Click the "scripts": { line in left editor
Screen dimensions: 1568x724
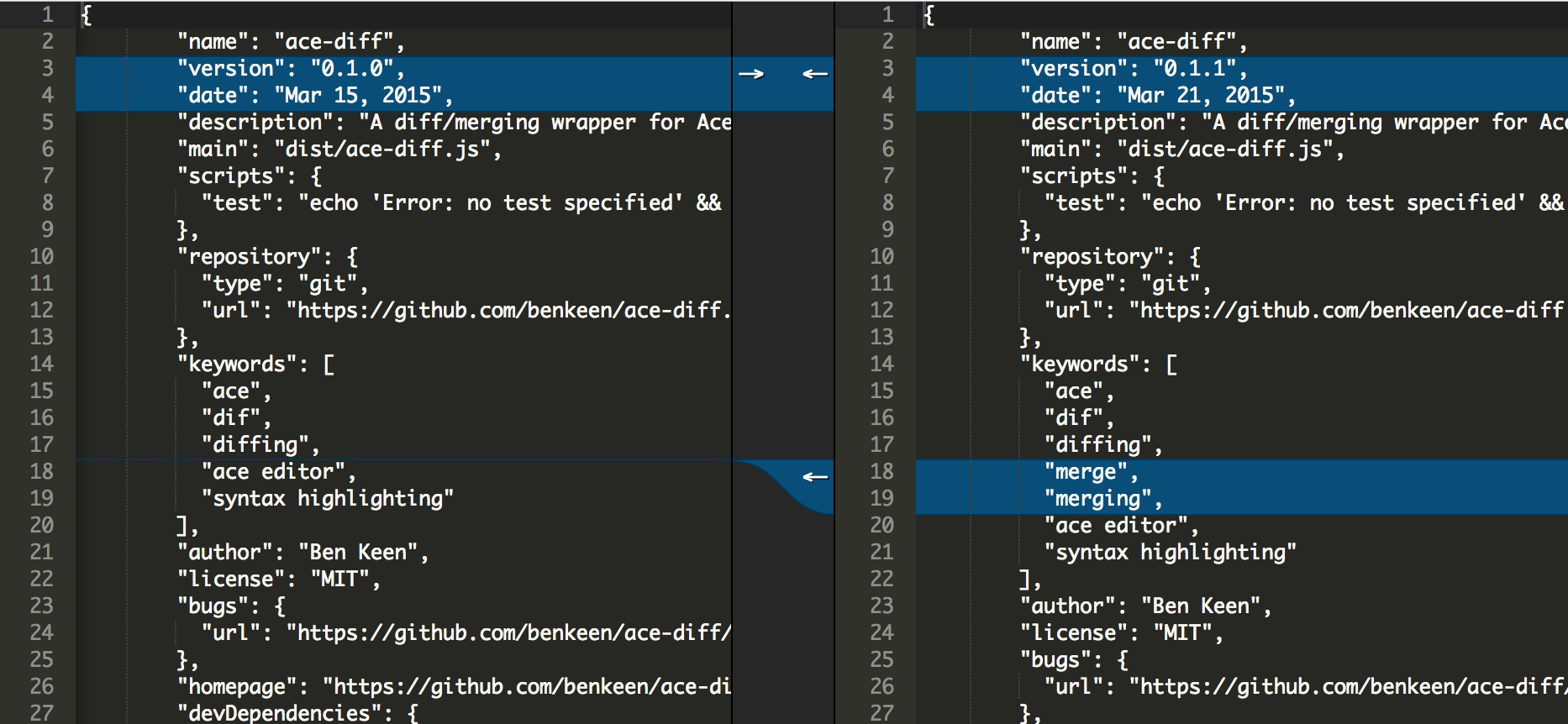(x=250, y=176)
